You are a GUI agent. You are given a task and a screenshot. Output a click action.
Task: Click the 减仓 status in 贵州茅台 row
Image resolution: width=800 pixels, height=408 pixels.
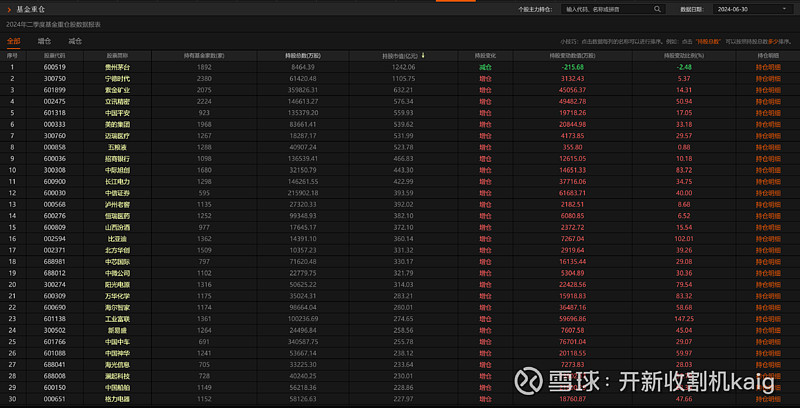pos(486,67)
